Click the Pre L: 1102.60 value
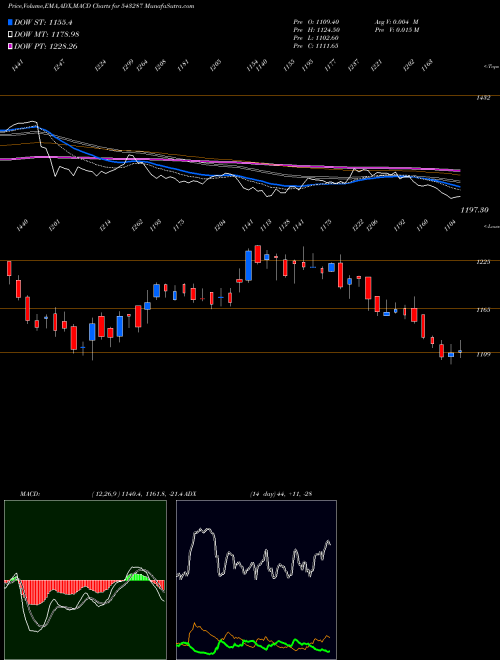The height and width of the screenshot is (660, 500). click(x=316, y=38)
